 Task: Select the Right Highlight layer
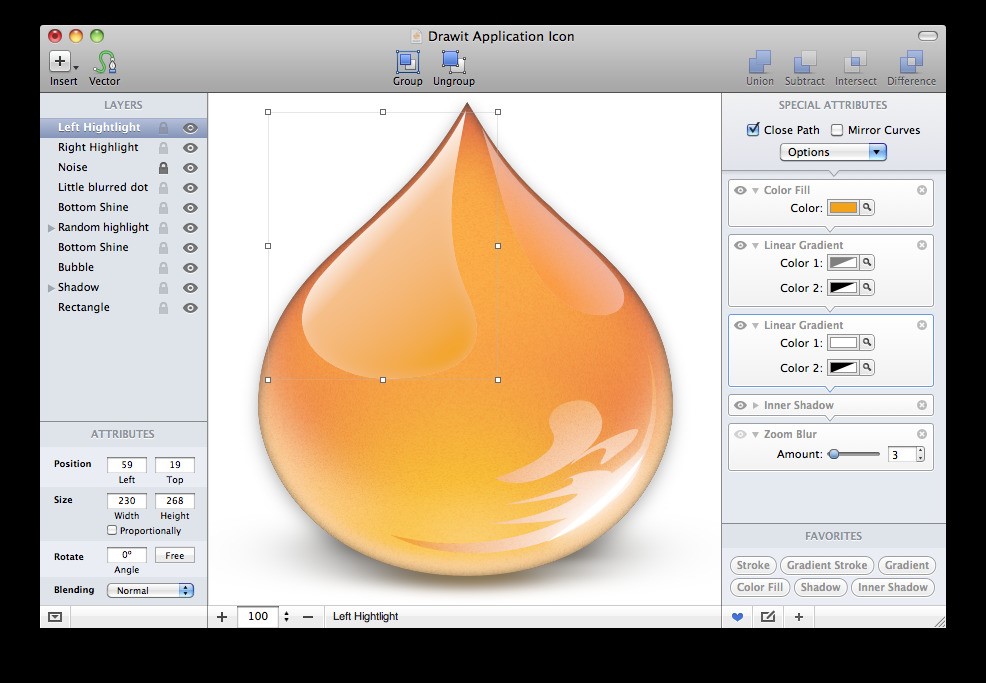[98, 147]
